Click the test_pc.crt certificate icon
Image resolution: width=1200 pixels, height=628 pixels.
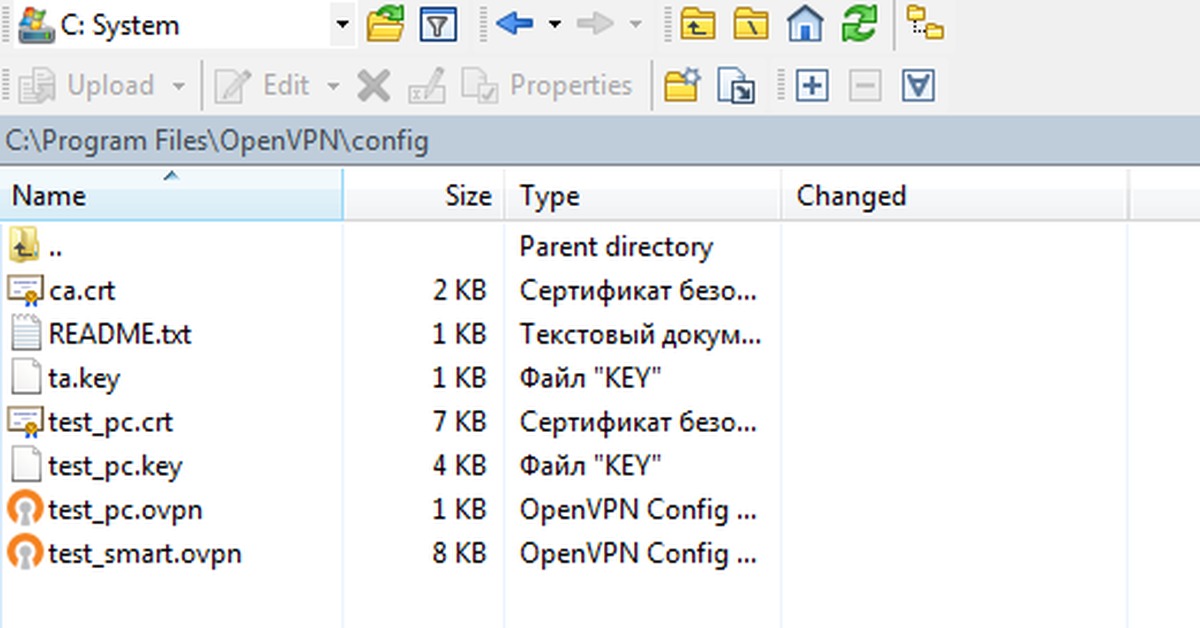point(24,422)
